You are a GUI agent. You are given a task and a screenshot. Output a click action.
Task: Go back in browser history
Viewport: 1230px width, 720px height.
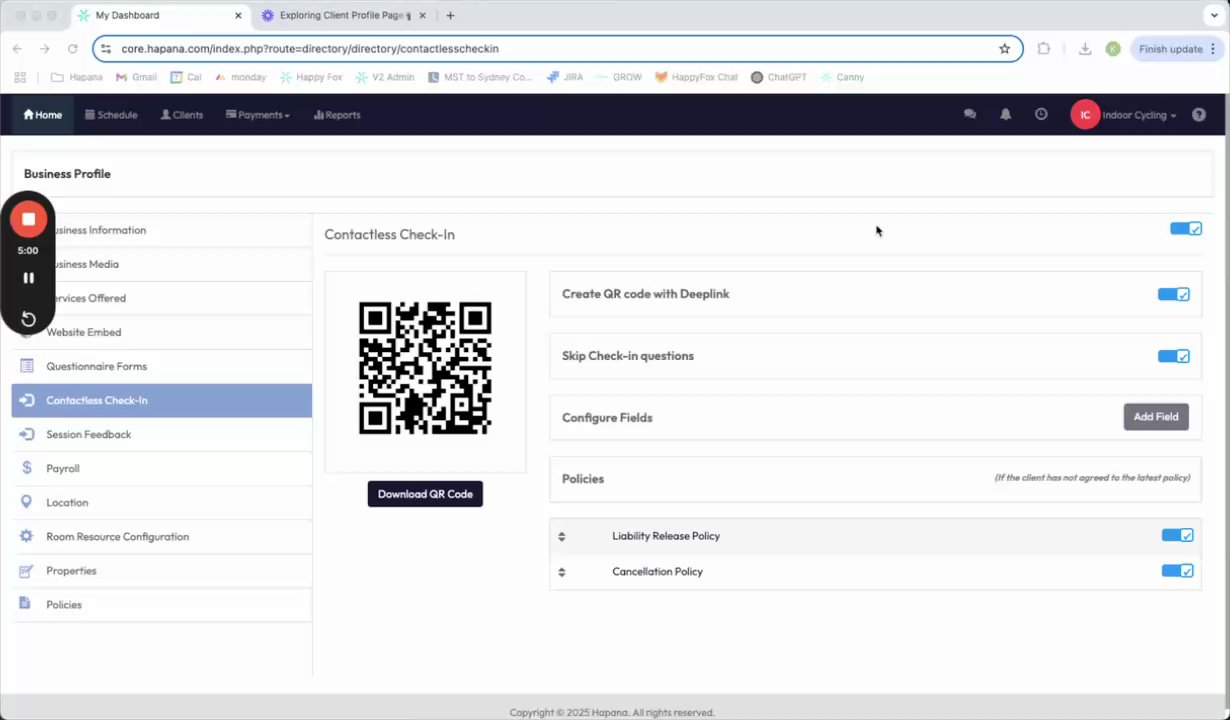point(17,48)
